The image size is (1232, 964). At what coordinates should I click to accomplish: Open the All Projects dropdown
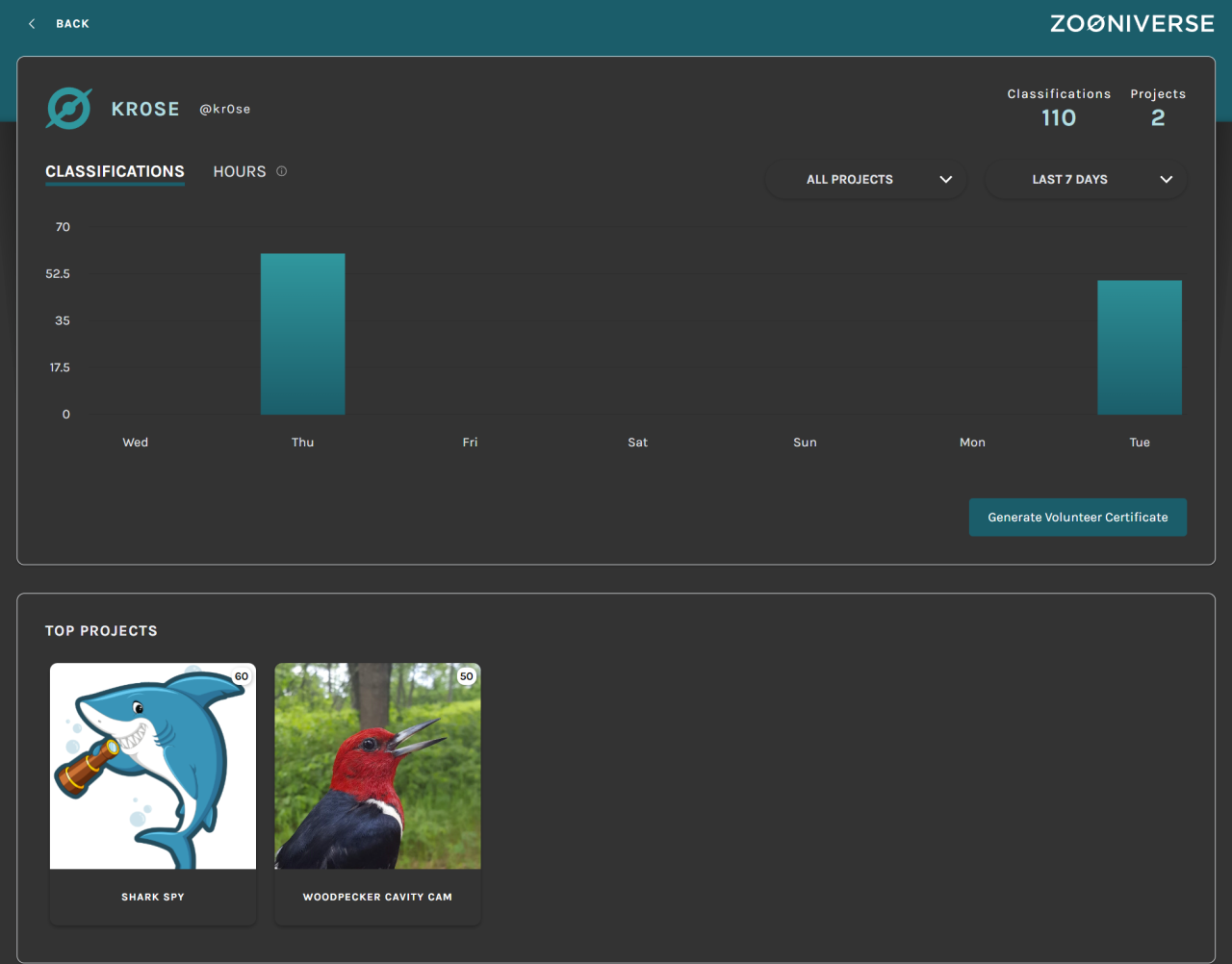(x=866, y=179)
